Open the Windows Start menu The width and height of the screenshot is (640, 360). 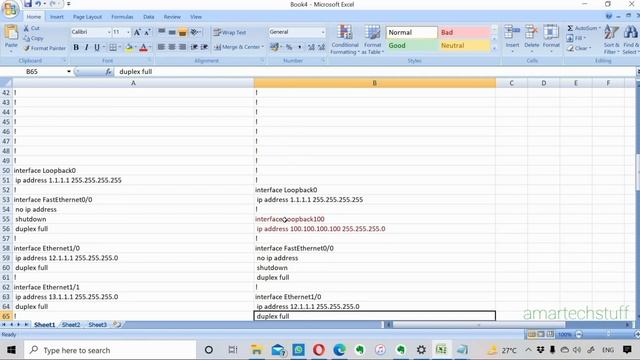(11, 350)
